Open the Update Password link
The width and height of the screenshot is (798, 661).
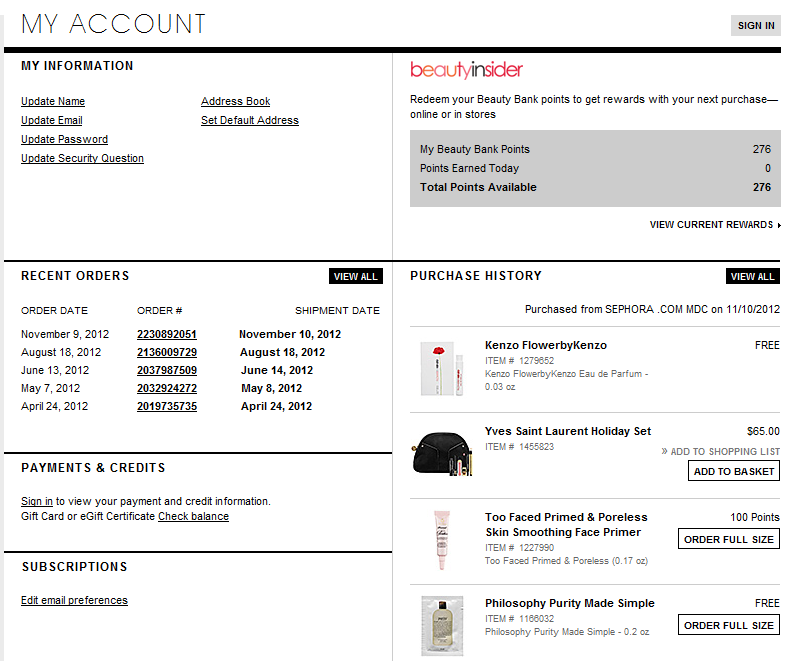pyautogui.click(x=64, y=139)
